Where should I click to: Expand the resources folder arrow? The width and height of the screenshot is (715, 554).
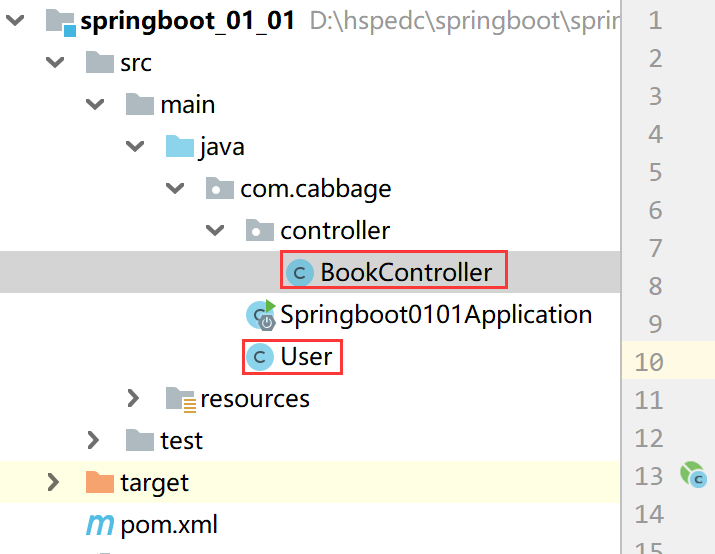point(134,399)
